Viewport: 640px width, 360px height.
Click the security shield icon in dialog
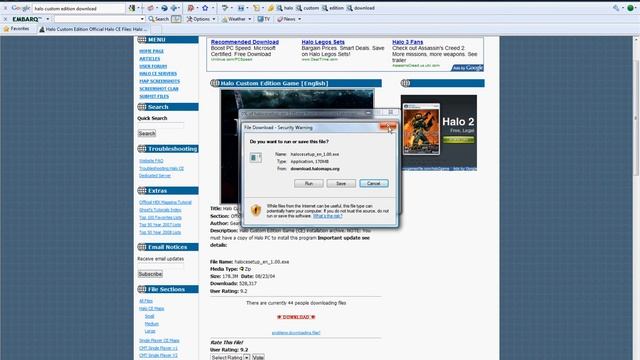coord(256,210)
